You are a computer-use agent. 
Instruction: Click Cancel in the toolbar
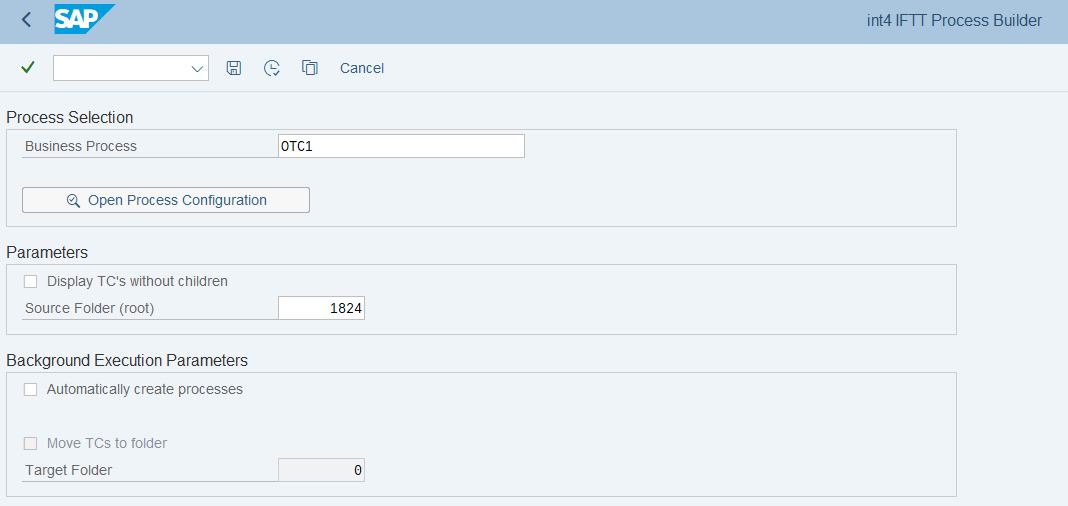coord(362,68)
